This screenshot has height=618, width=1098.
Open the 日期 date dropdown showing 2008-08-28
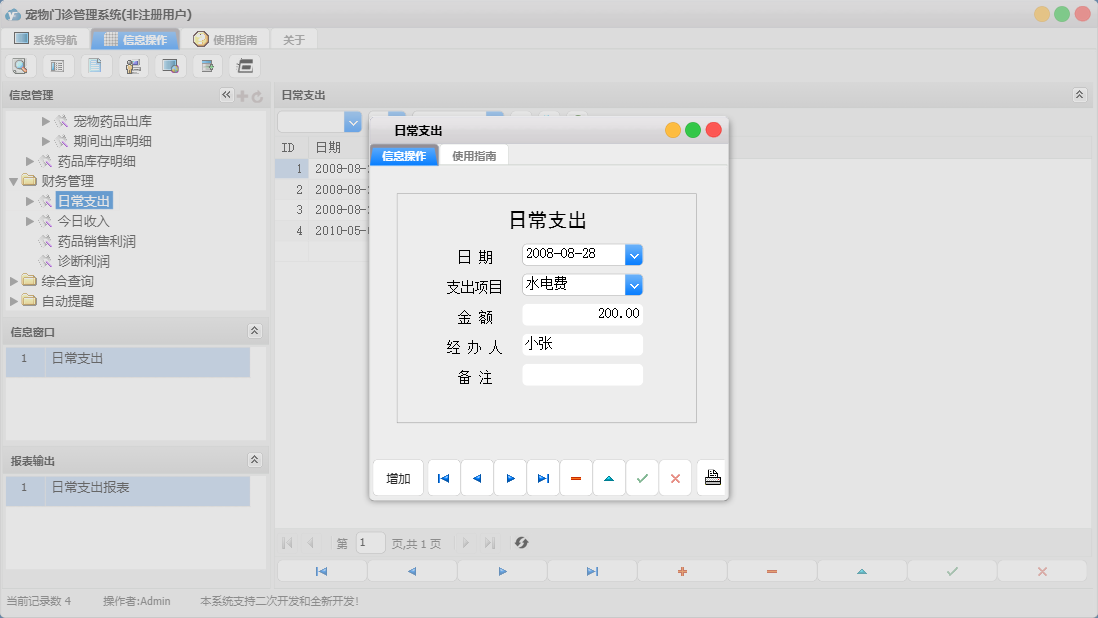634,254
